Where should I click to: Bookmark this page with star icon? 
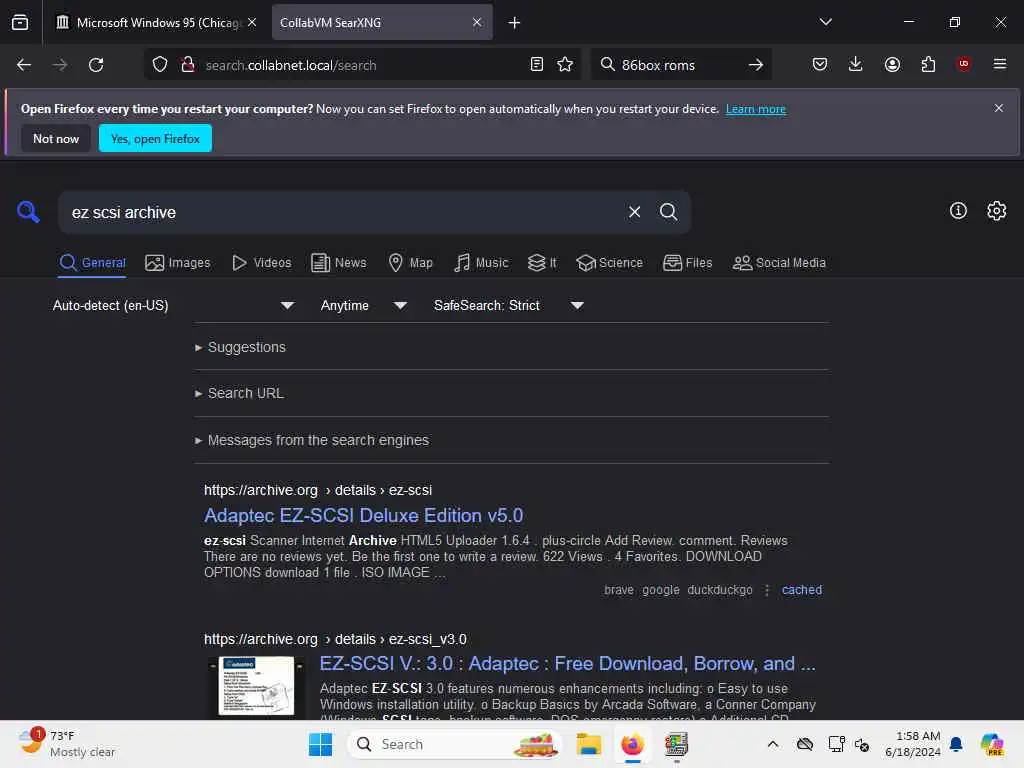click(565, 65)
